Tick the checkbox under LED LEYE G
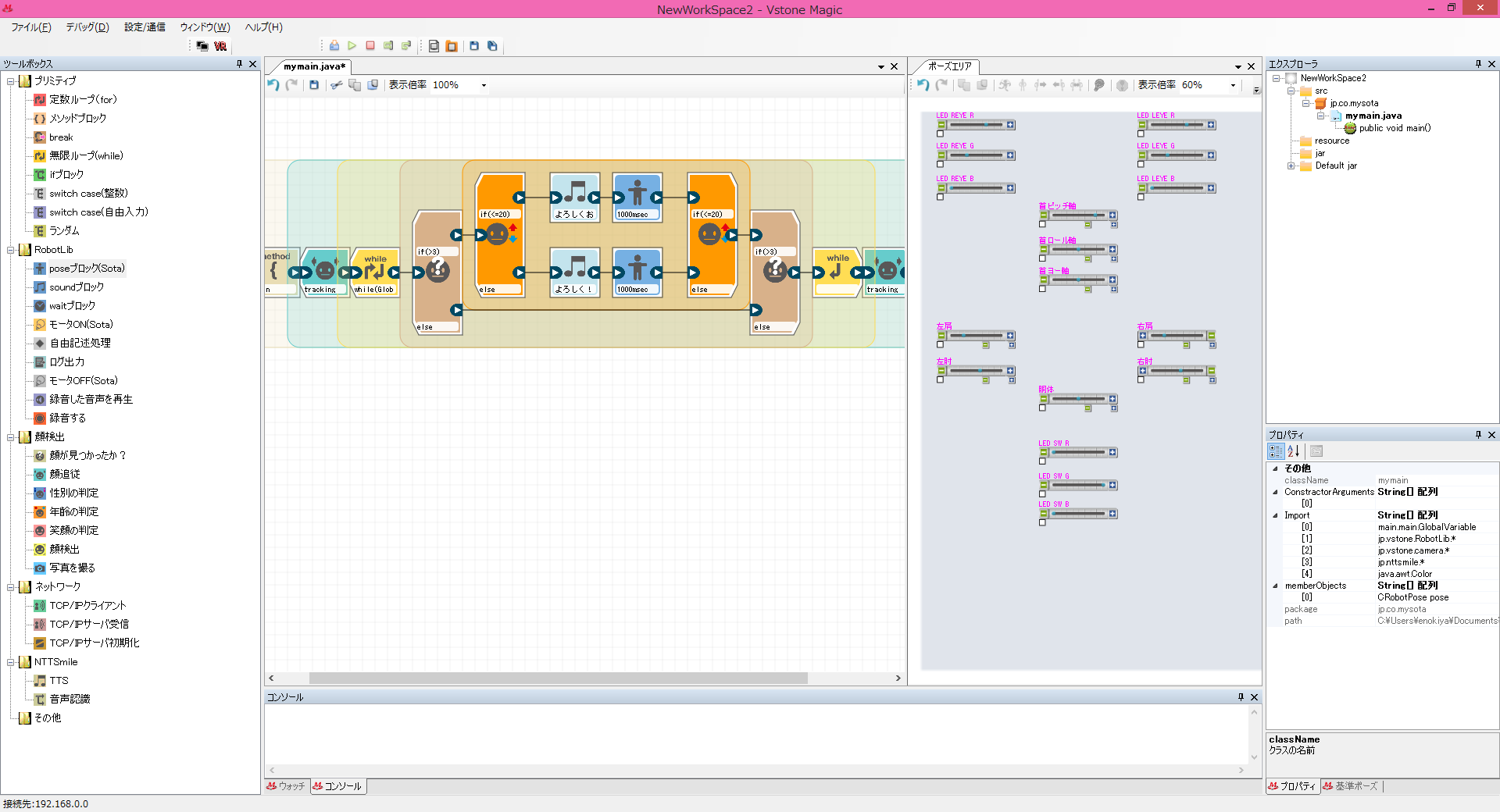The image size is (1500, 812). pos(1141,165)
